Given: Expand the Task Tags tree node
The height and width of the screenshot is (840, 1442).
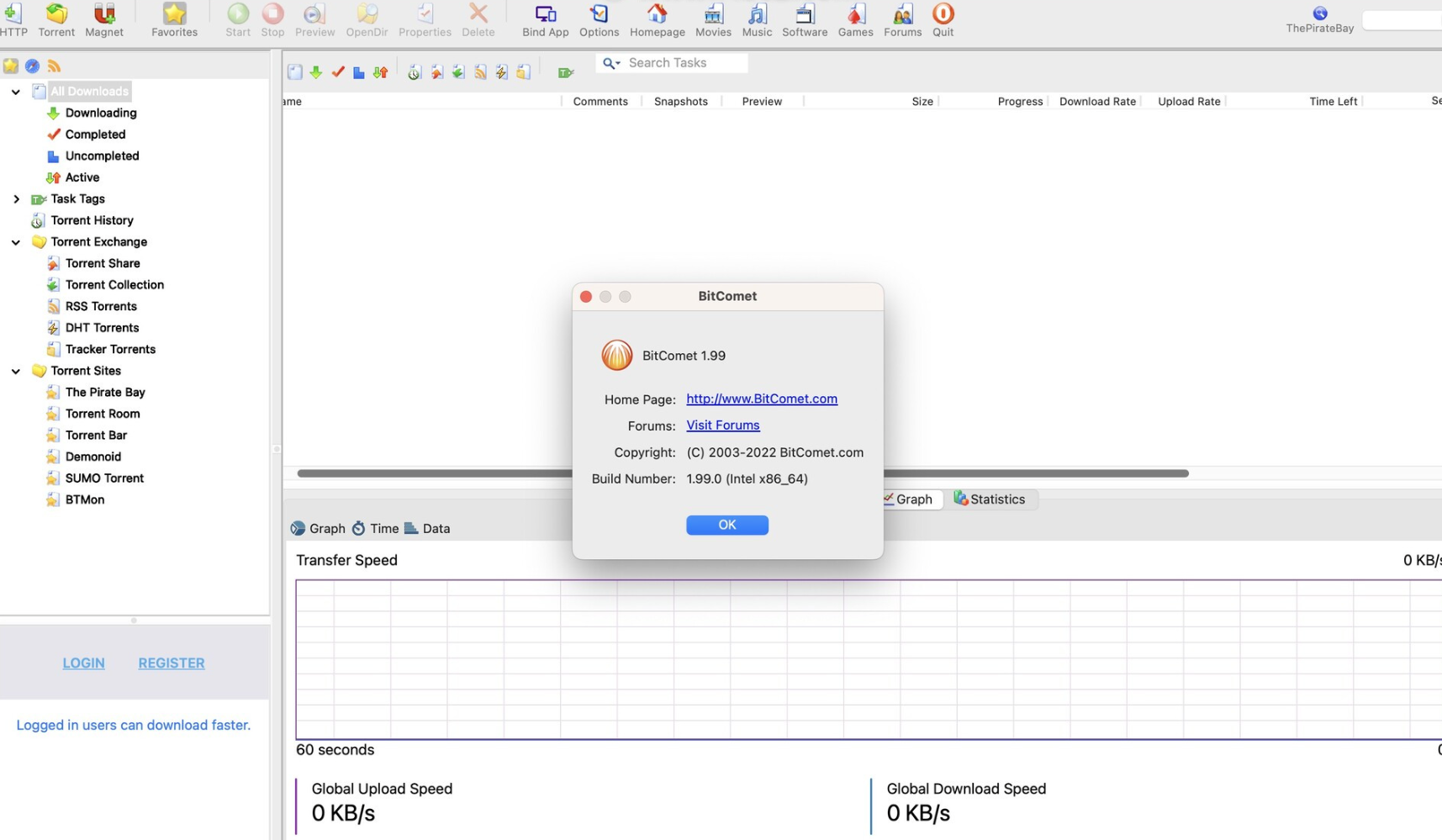Looking at the screenshot, I should pos(16,199).
